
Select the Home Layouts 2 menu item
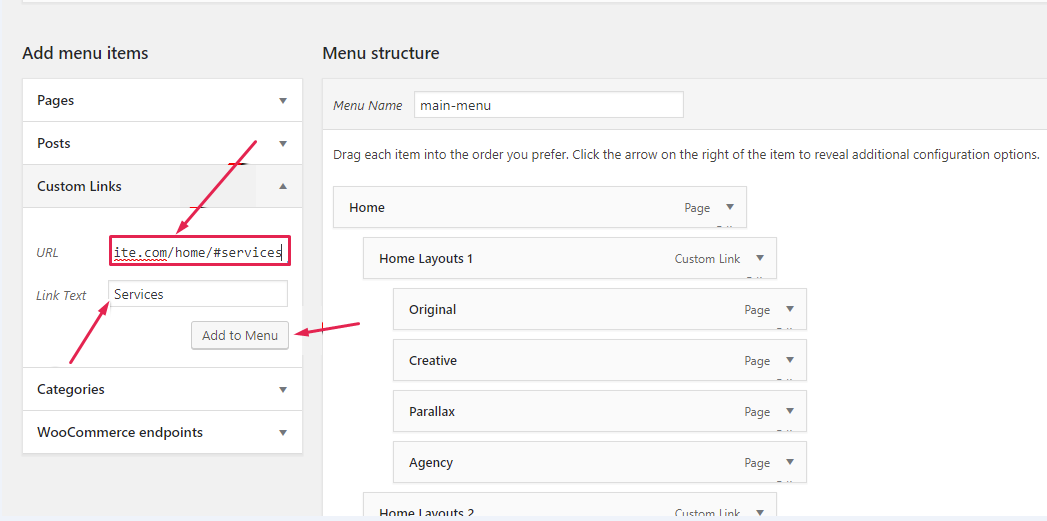520,511
